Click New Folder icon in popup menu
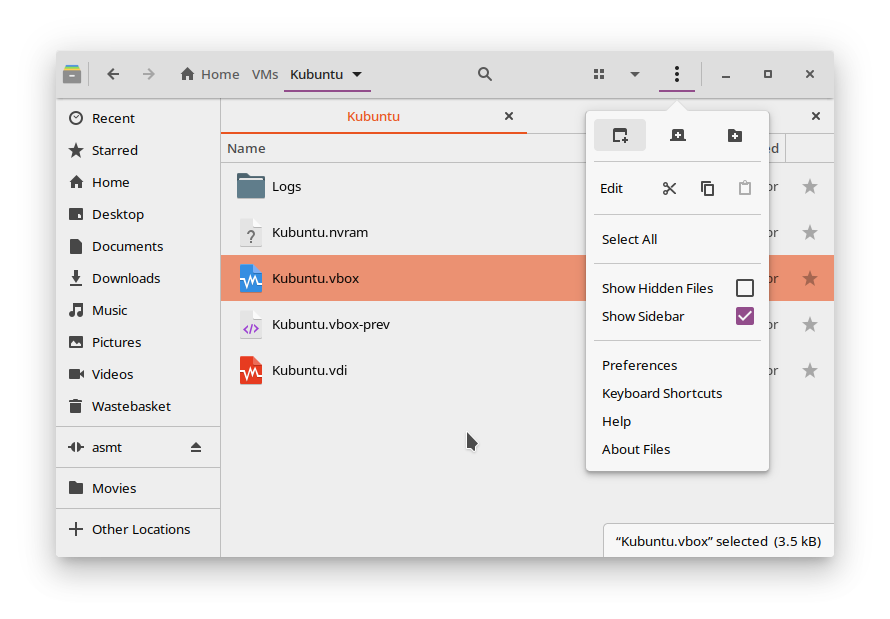The image size is (890, 619). (735, 135)
